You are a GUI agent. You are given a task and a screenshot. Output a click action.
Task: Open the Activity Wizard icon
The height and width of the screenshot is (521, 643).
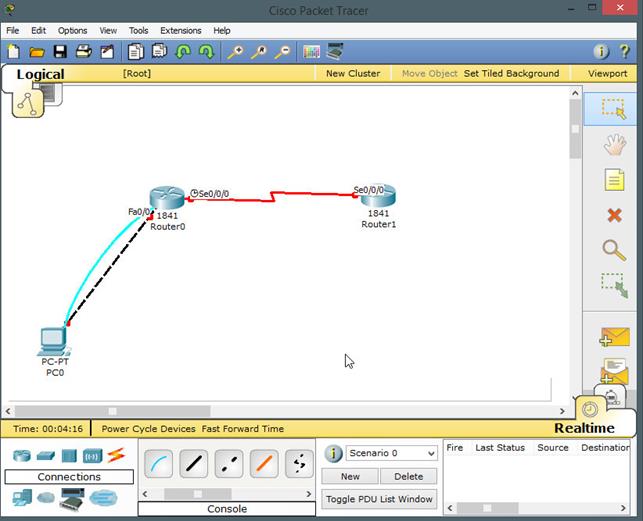[x=107, y=52]
